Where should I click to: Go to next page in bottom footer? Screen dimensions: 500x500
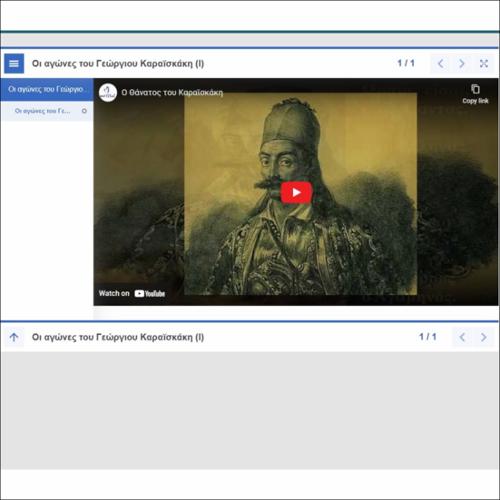tap(484, 337)
